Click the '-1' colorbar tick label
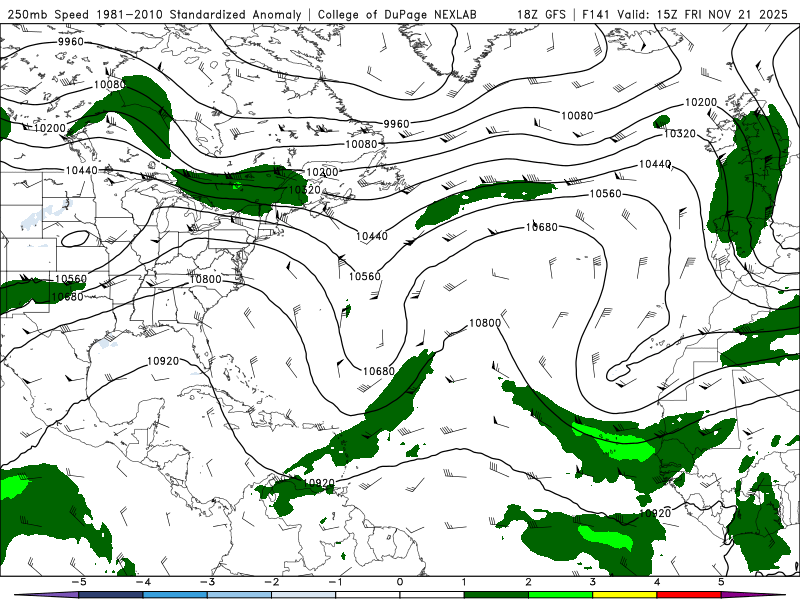This screenshot has height=600, width=800. point(335,582)
